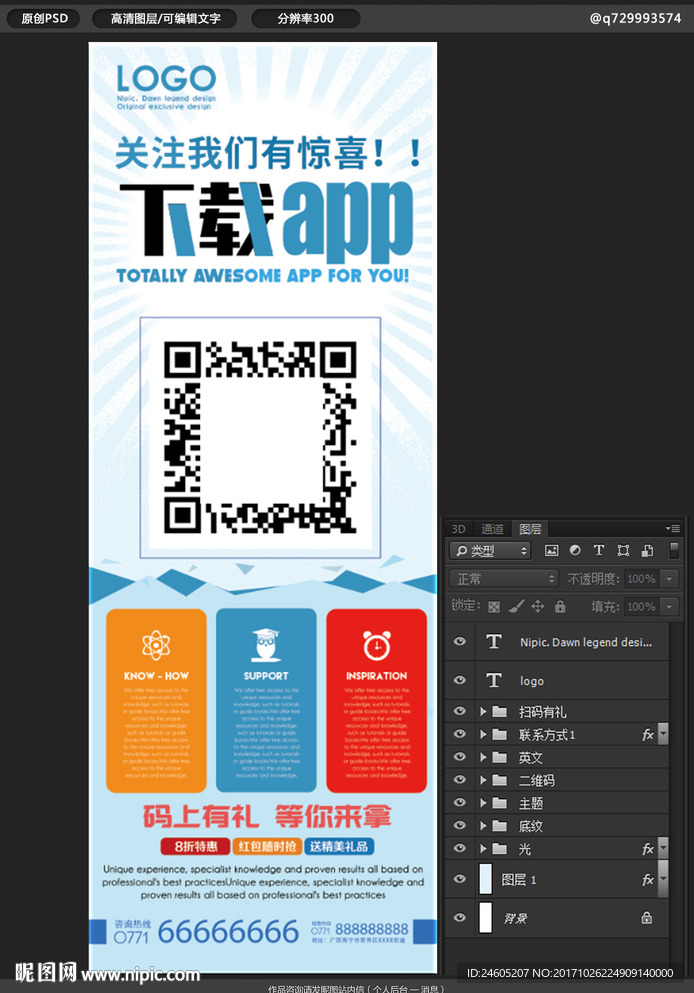Toggle visibility of 联系方式1 group
Screen dimensions: 694x993
[460, 734]
